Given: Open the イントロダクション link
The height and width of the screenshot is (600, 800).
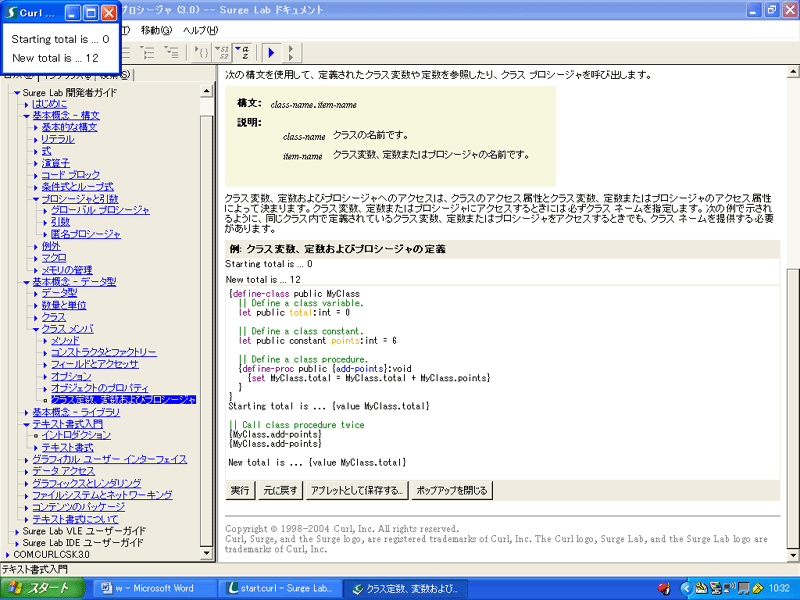Looking at the screenshot, I should tap(76, 436).
